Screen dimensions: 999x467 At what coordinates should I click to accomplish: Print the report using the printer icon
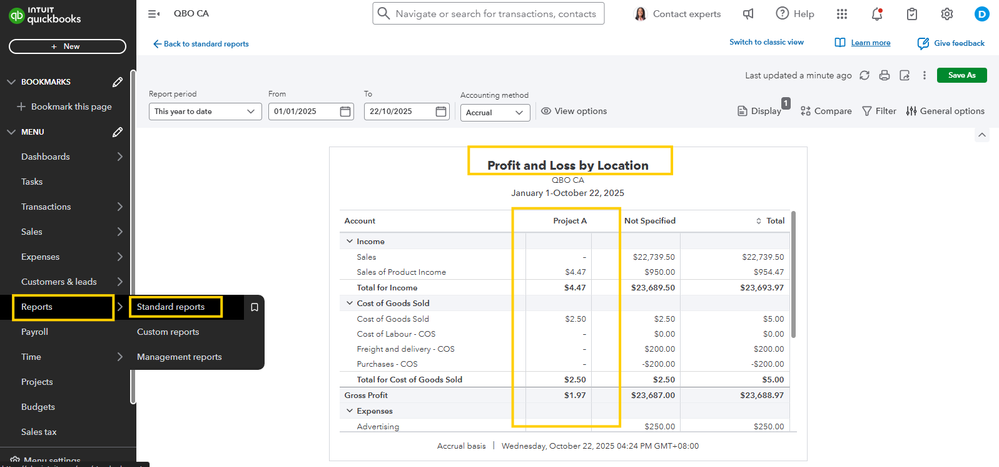pyautogui.click(x=884, y=75)
